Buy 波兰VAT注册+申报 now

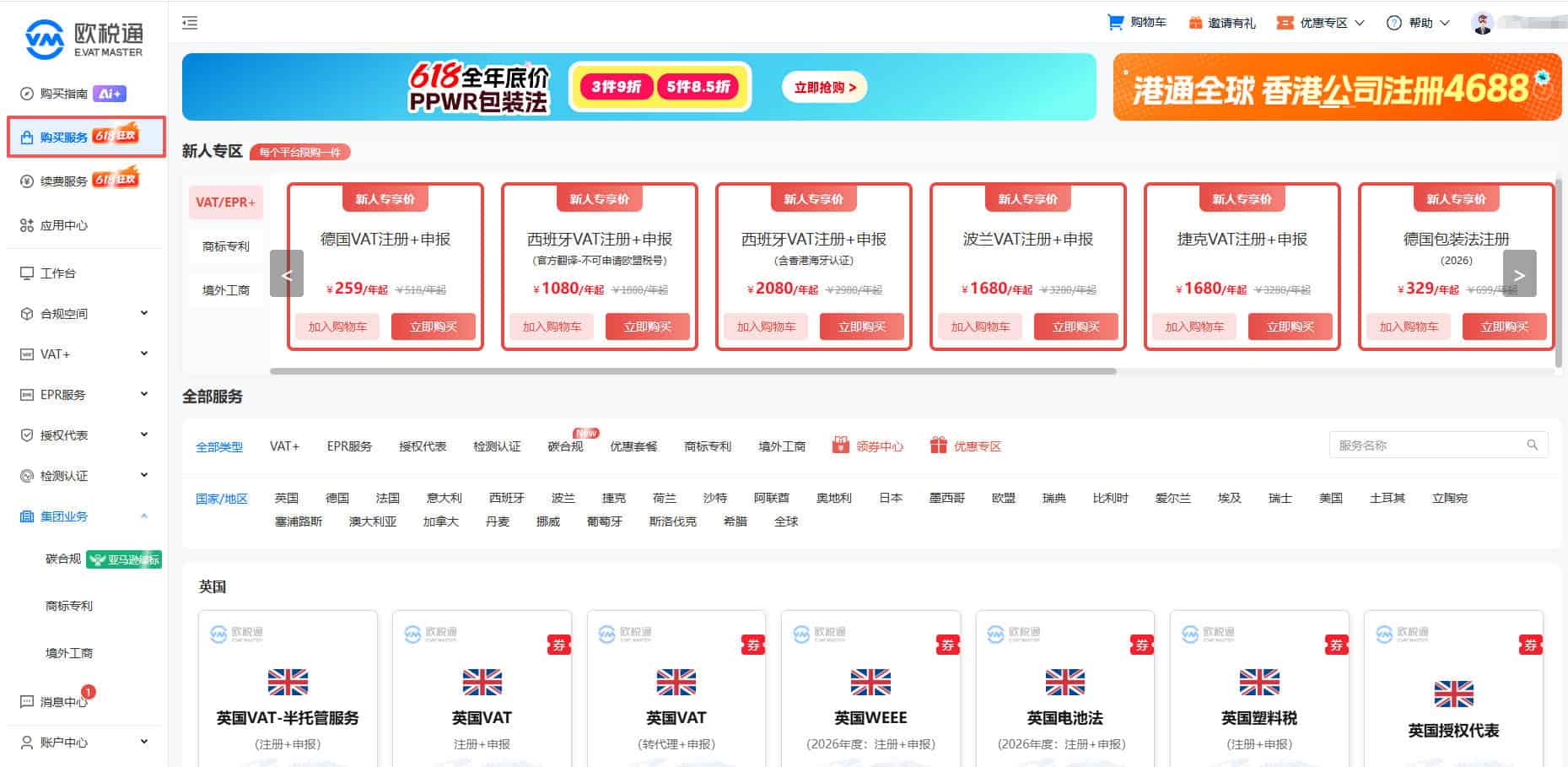1076,327
